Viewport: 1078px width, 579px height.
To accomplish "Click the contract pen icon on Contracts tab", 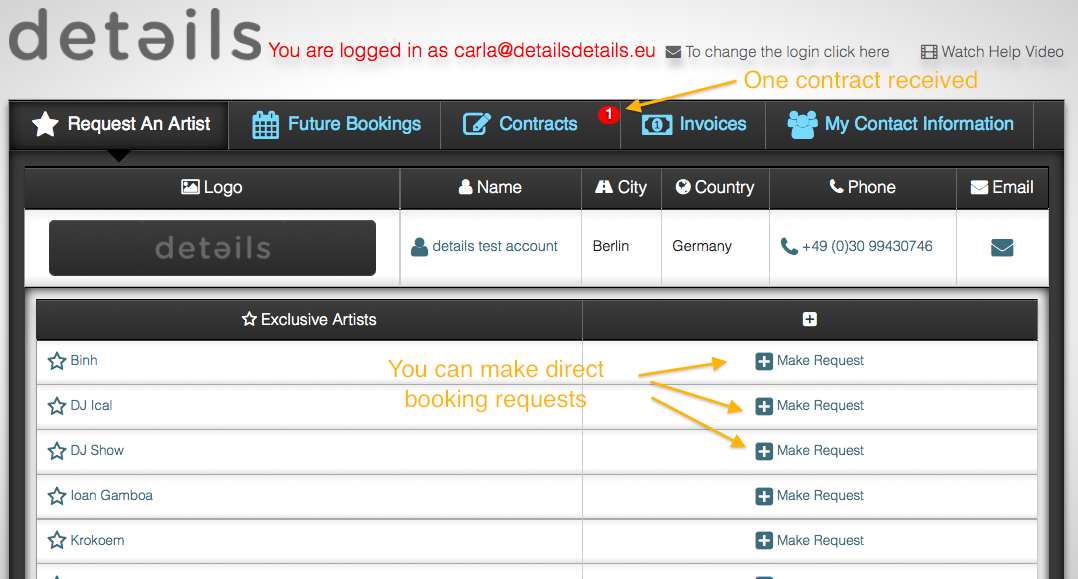I will point(475,124).
